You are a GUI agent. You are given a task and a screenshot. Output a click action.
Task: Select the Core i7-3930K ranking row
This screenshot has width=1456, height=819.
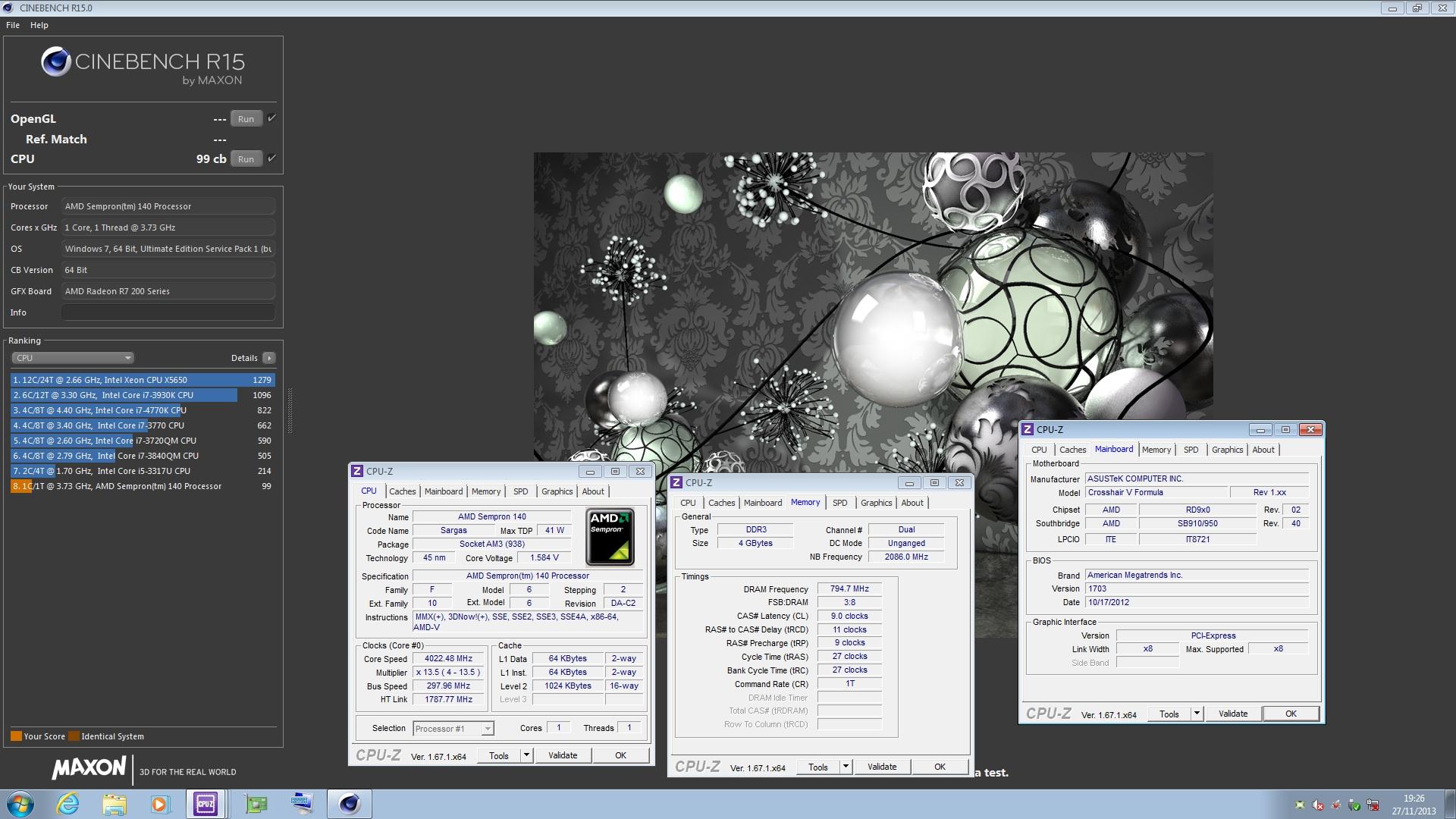[x=143, y=395]
